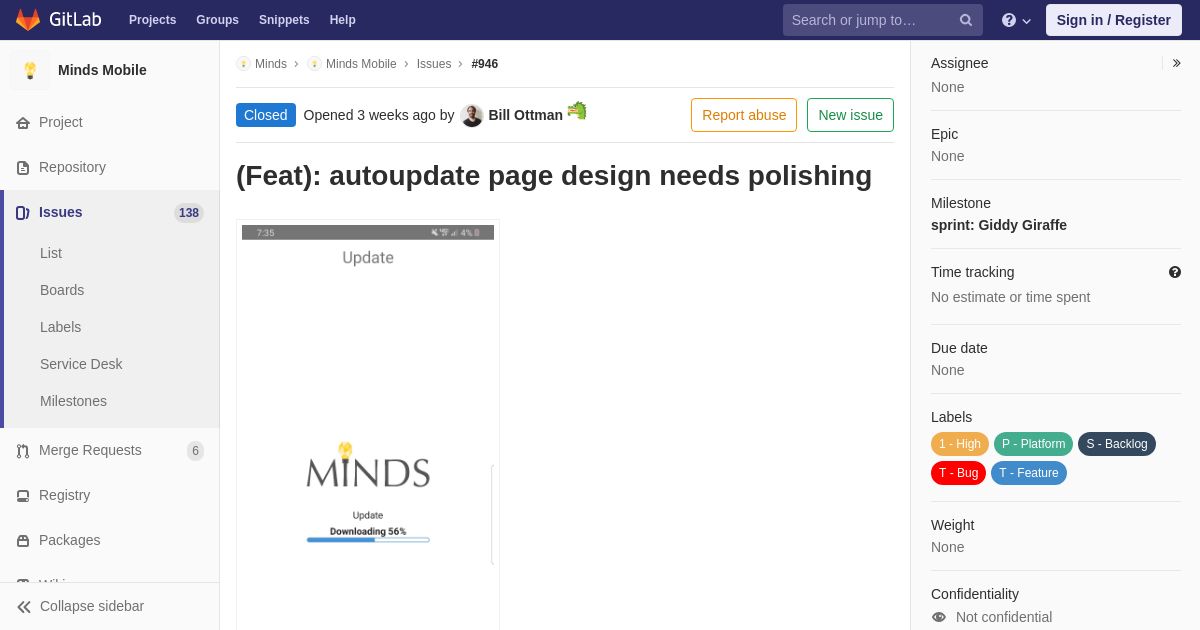This screenshot has width=1200, height=630.
Task: Open issues List
Action: point(51,253)
